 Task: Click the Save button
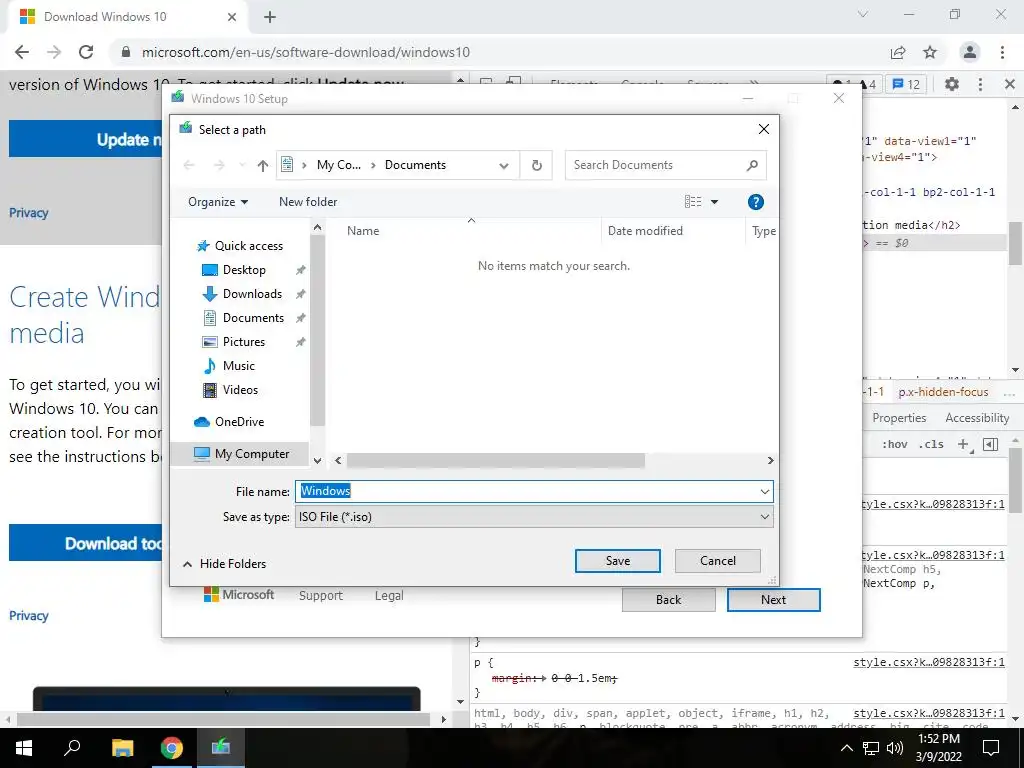[x=617, y=561]
